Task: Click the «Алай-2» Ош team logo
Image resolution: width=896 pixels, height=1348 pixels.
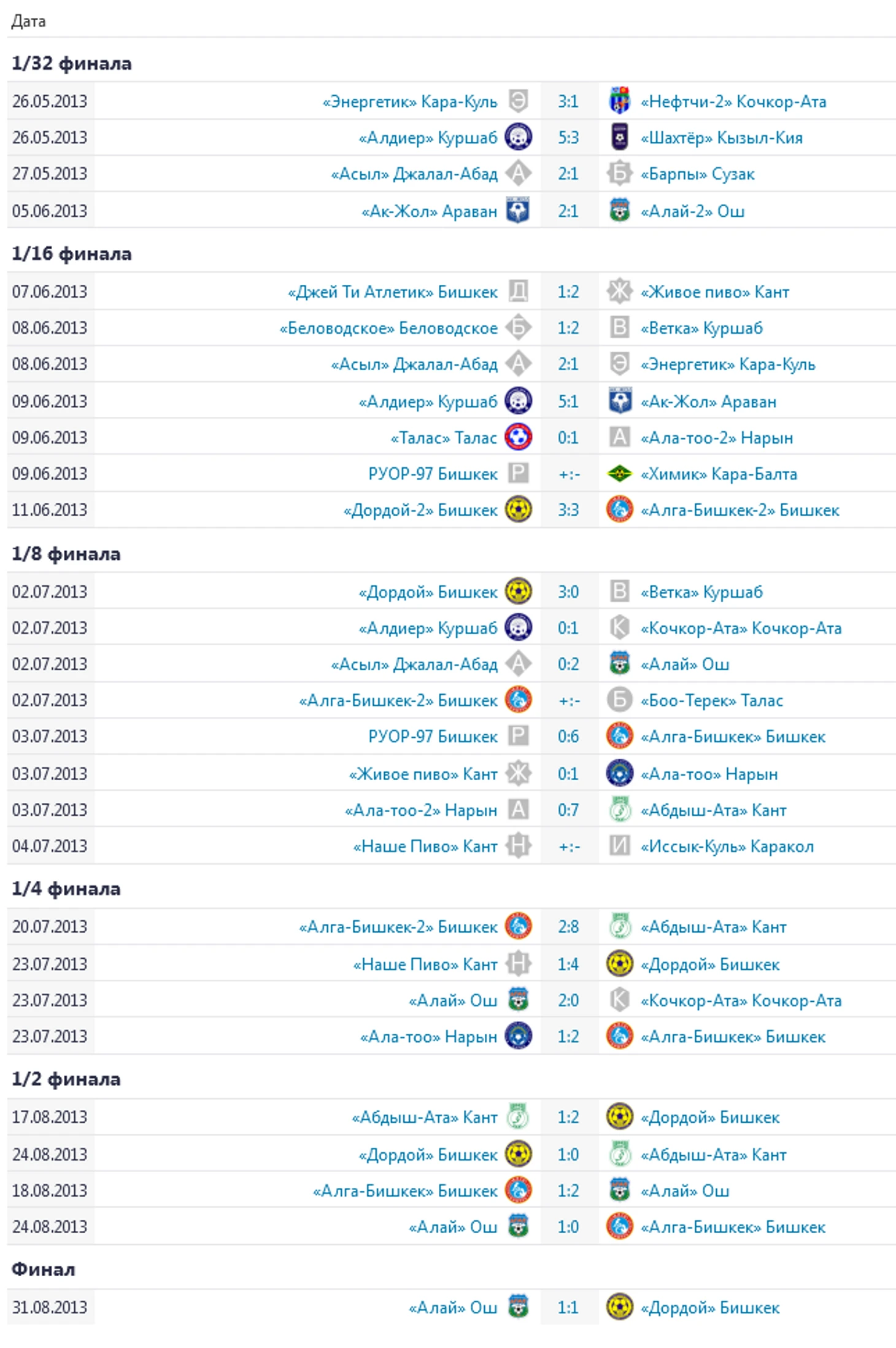Action: (x=619, y=211)
